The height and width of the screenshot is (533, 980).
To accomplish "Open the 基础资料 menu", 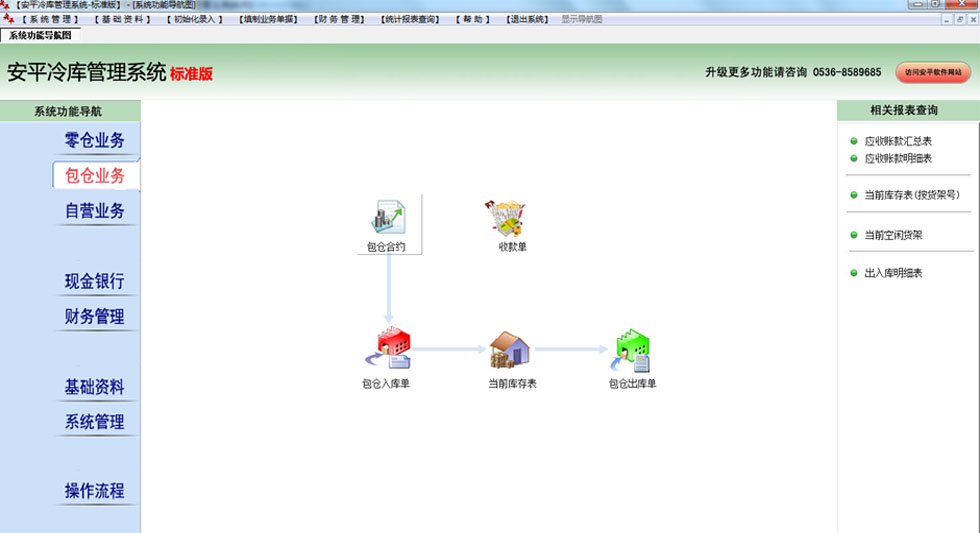I will coord(122,19).
